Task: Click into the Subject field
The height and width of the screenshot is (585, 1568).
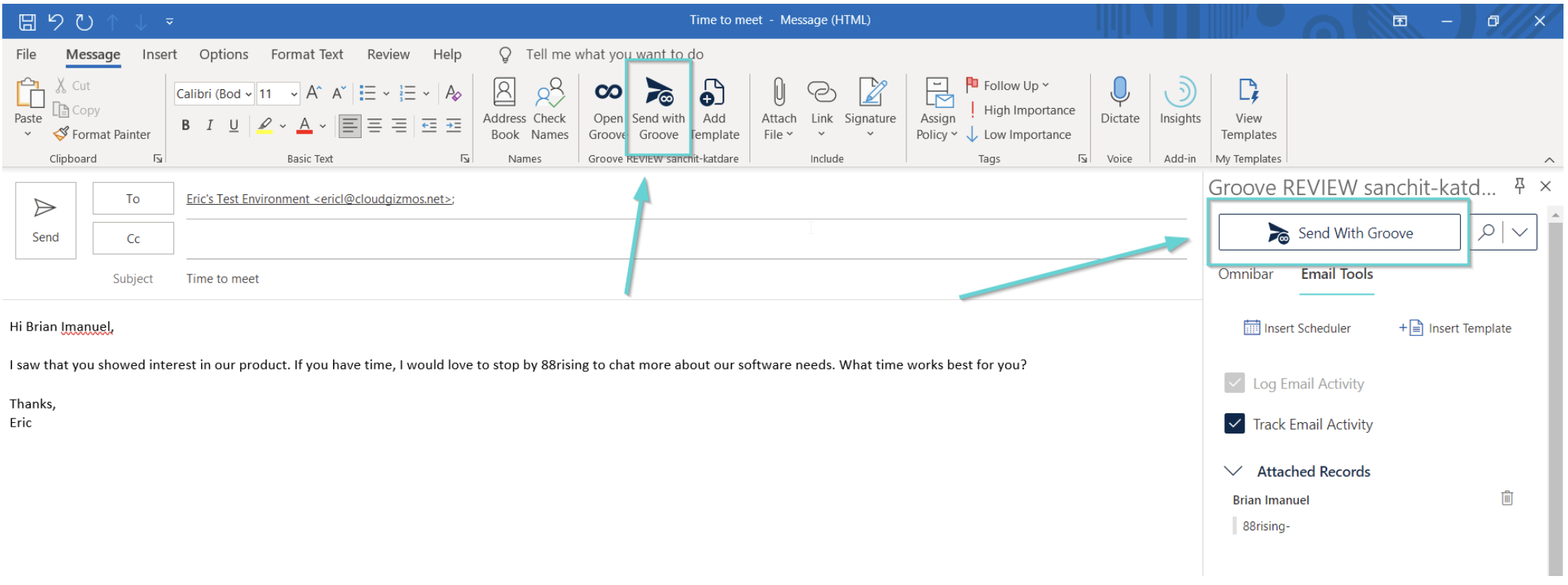Action: point(675,279)
